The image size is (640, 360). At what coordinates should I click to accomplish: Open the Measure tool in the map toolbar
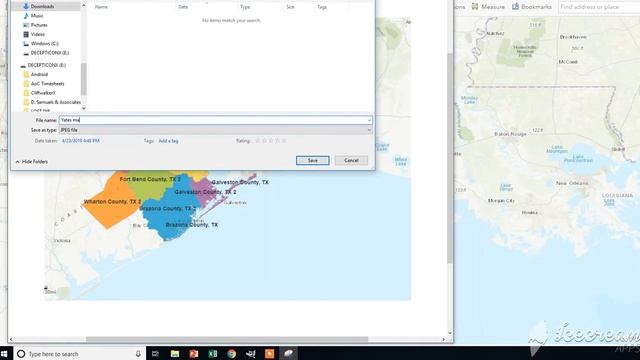coord(488,7)
